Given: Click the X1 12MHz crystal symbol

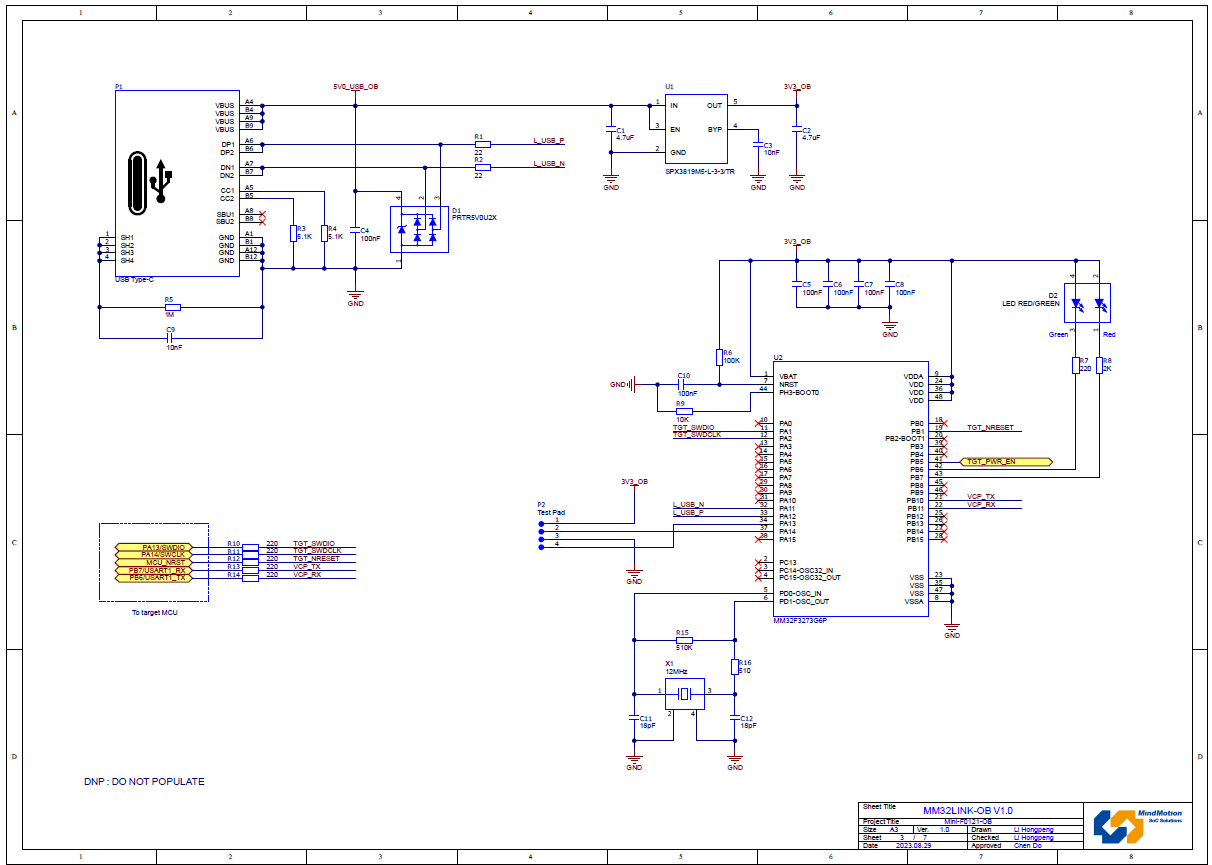Looking at the screenshot, I should (x=684, y=694).
